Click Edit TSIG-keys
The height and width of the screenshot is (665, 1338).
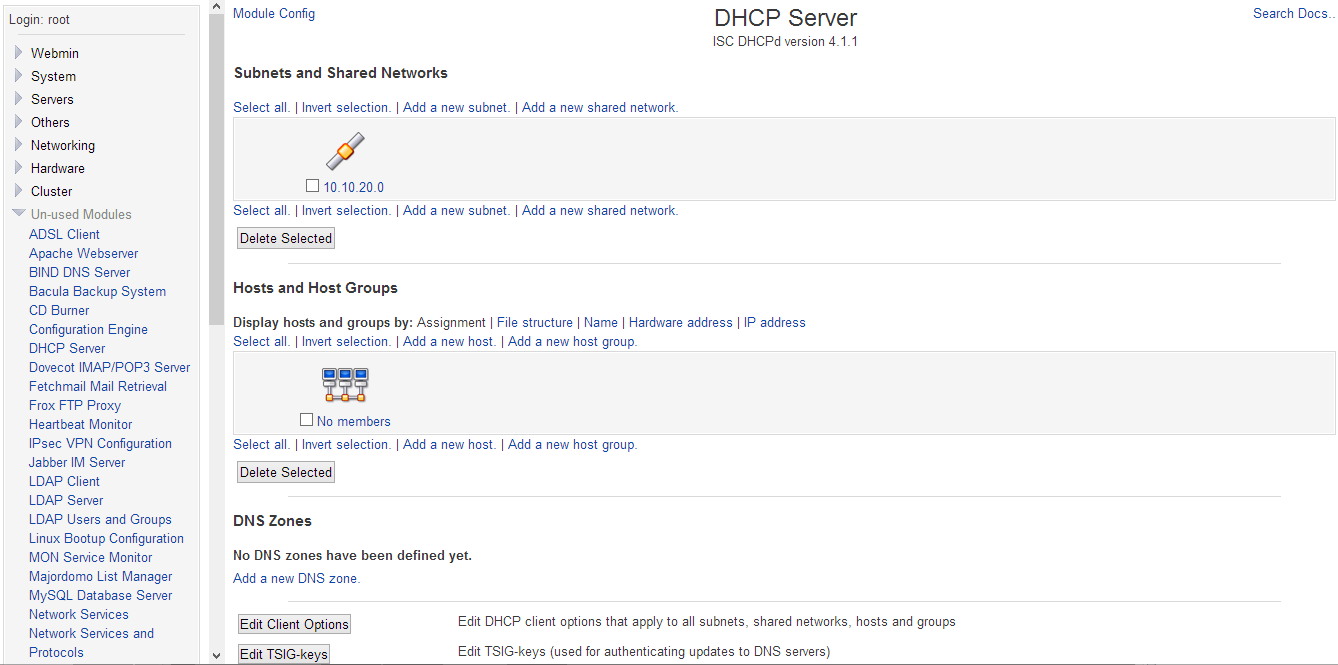[283, 653]
